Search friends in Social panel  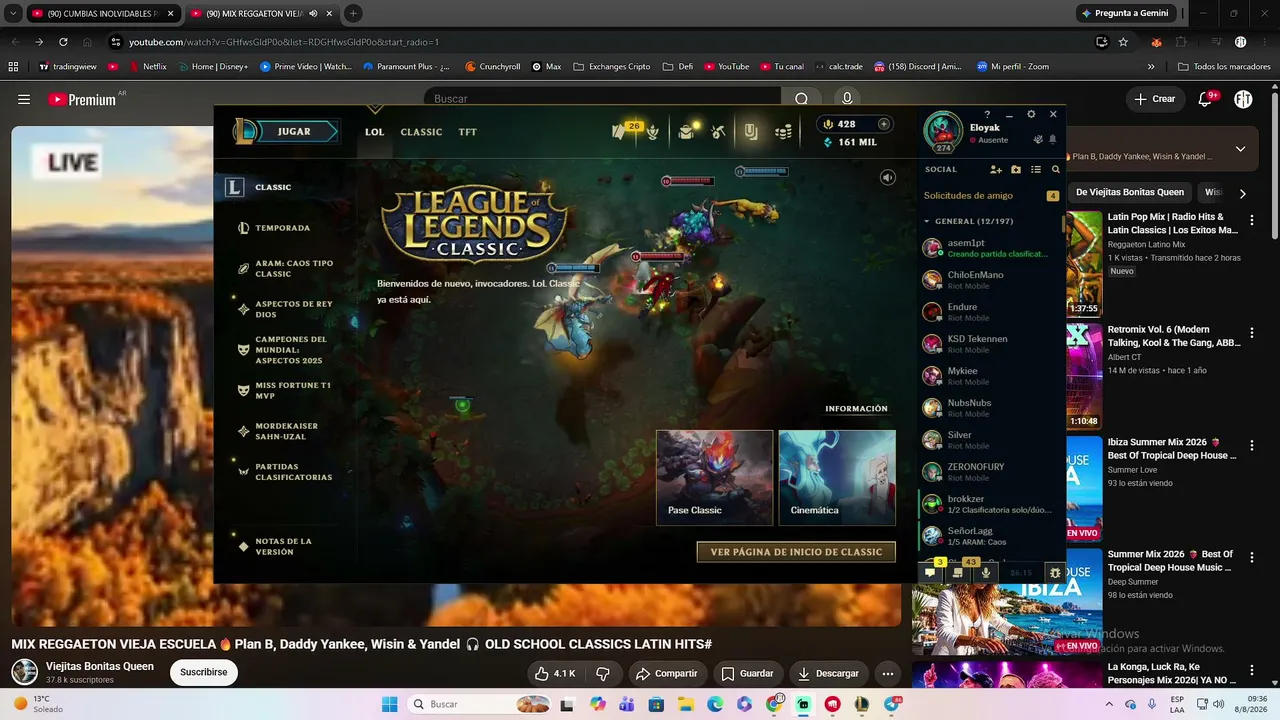point(1055,170)
